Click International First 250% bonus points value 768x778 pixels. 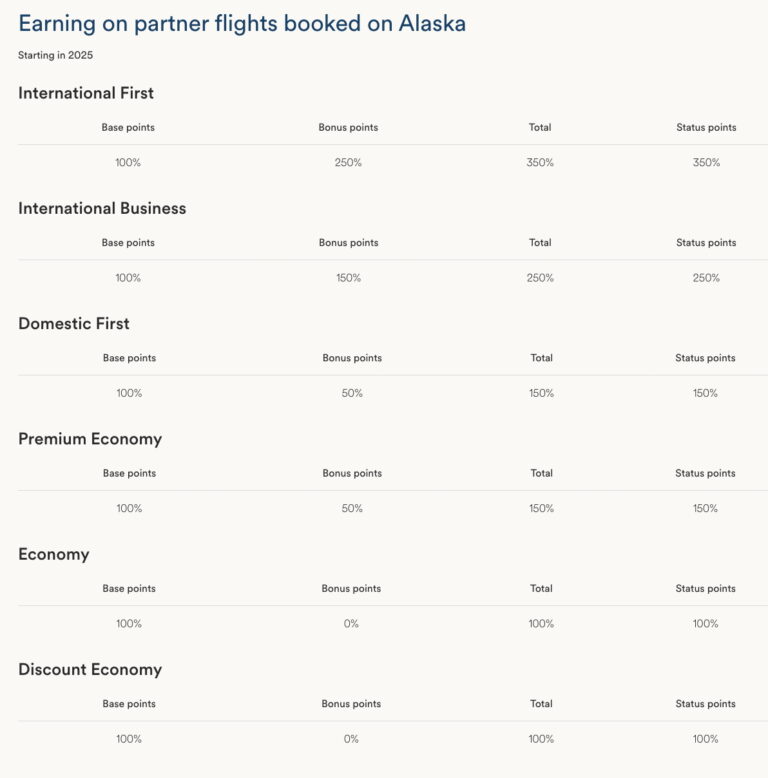pyautogui.click(x=348, y=162)
